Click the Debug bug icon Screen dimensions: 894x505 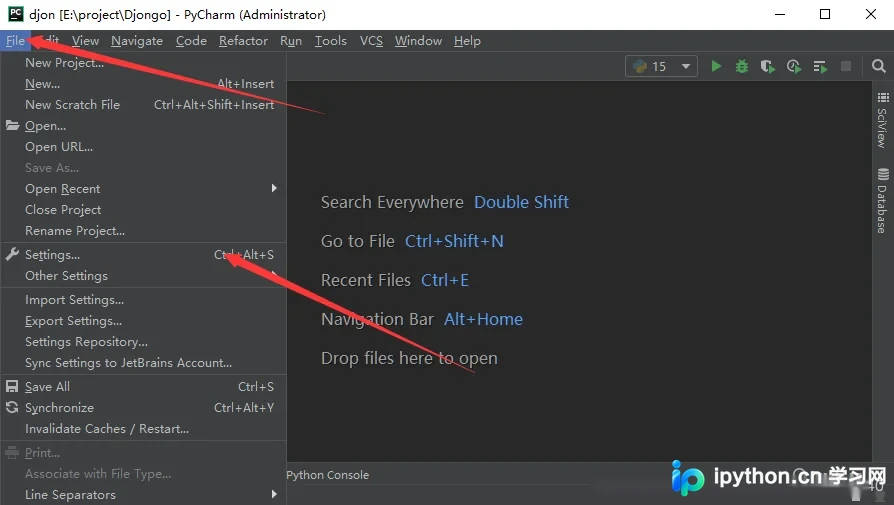[x=742, y=67]
